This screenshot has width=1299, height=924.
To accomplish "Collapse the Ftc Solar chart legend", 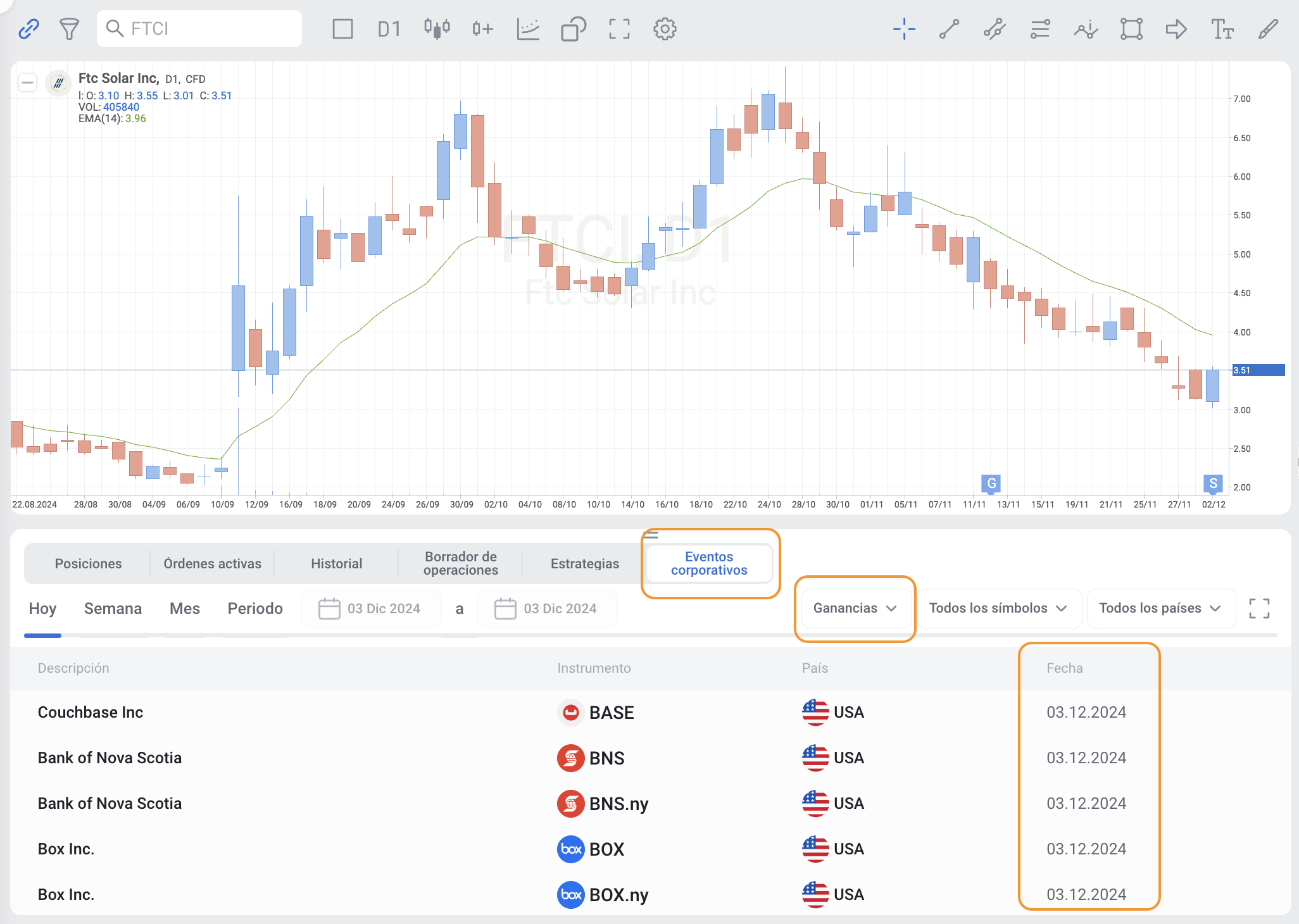I will [27, 82].
